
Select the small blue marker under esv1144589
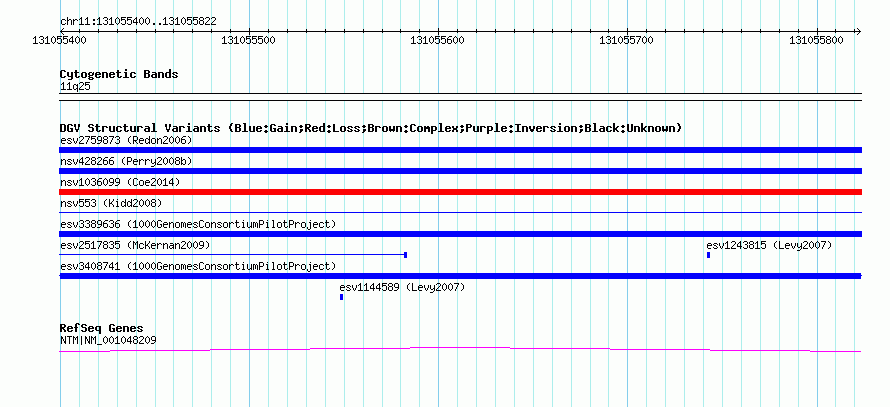[x=341, y=297]
